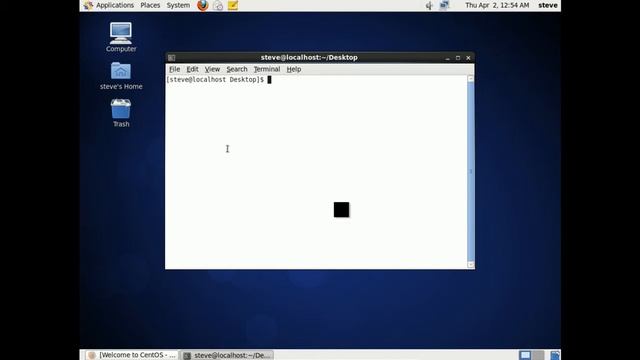Click the volume speaker icon

click(x=429, y=5)
